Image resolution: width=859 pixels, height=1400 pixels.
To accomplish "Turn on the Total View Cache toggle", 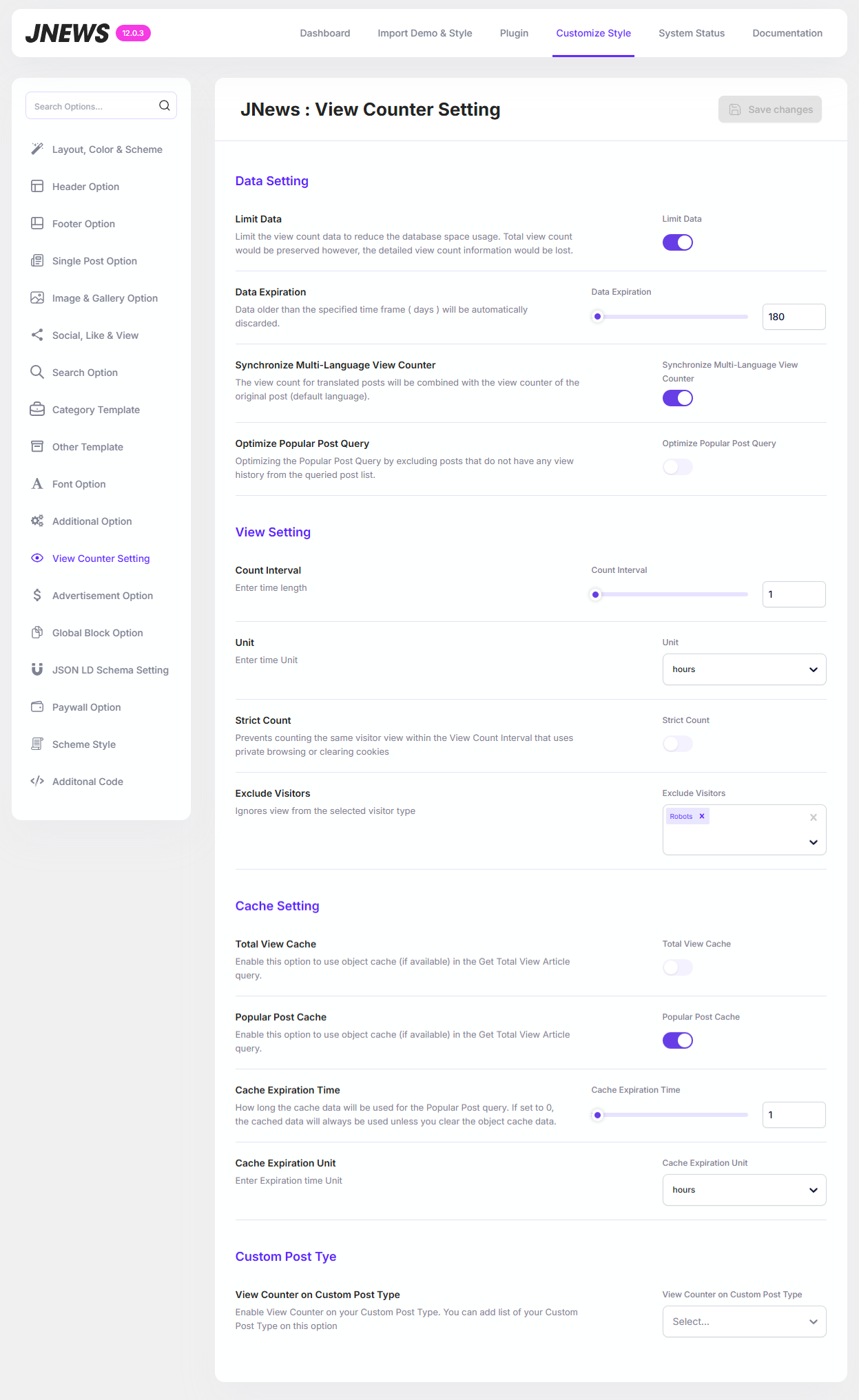I will pyautogui.click(x=678, y=968).
